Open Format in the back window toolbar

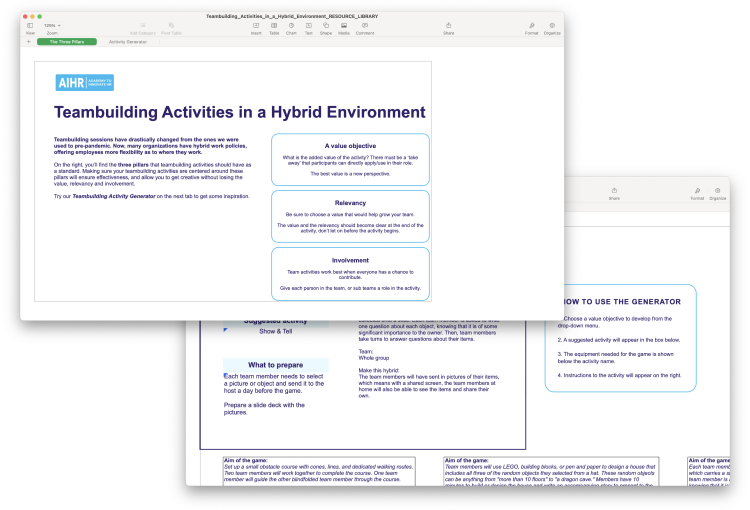tap(697, 190)
